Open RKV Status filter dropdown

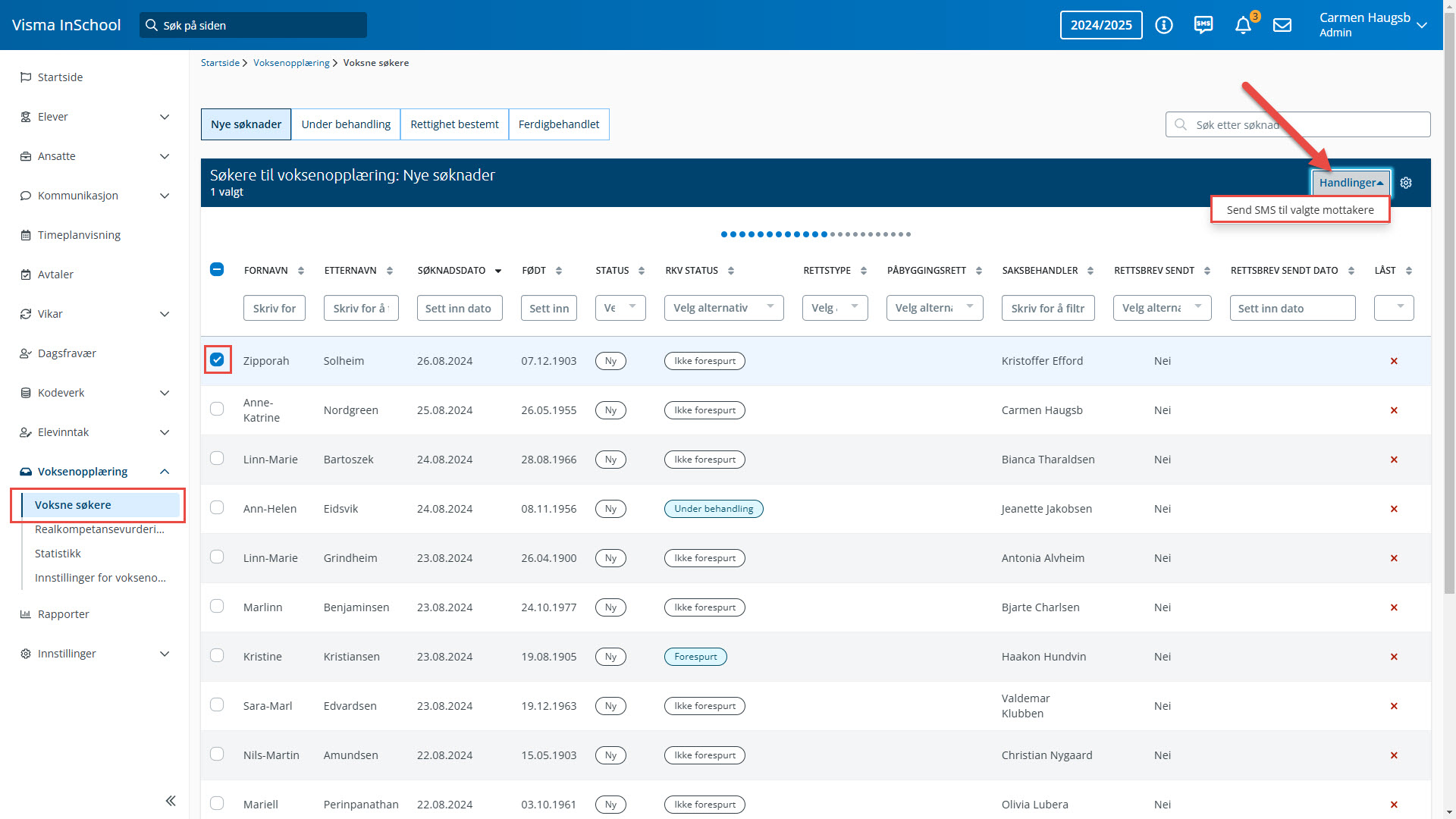pyautogui.click(x=723, y=308)
